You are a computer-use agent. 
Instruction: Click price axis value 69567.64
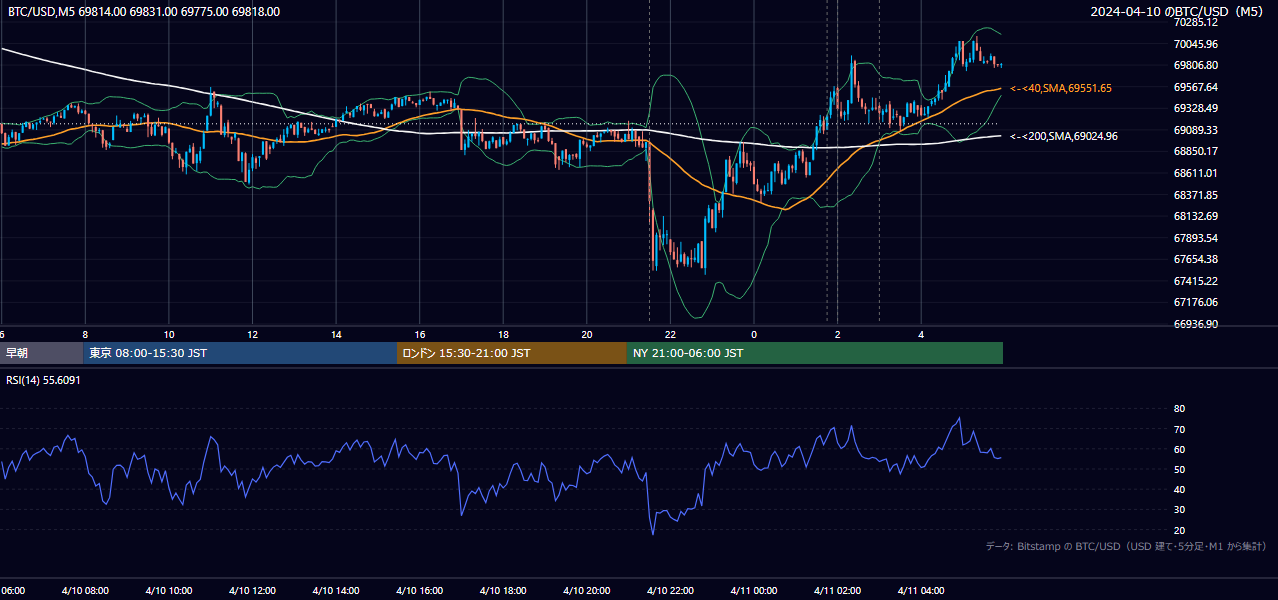(1195, 87)
